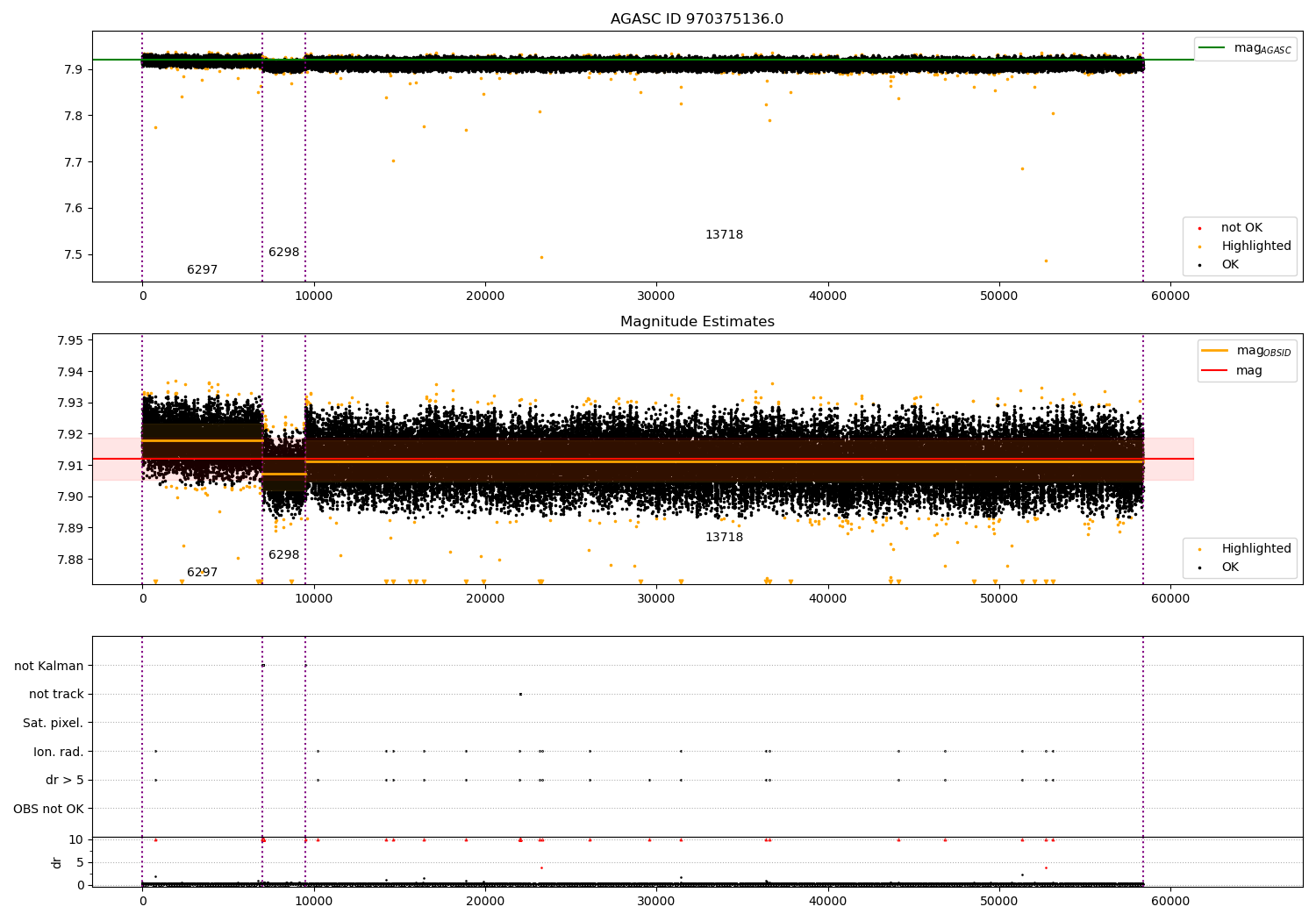This screenshot has width=1316, height=921.
Task: Click the 'OBS not OK' row label
Action: 49,809
